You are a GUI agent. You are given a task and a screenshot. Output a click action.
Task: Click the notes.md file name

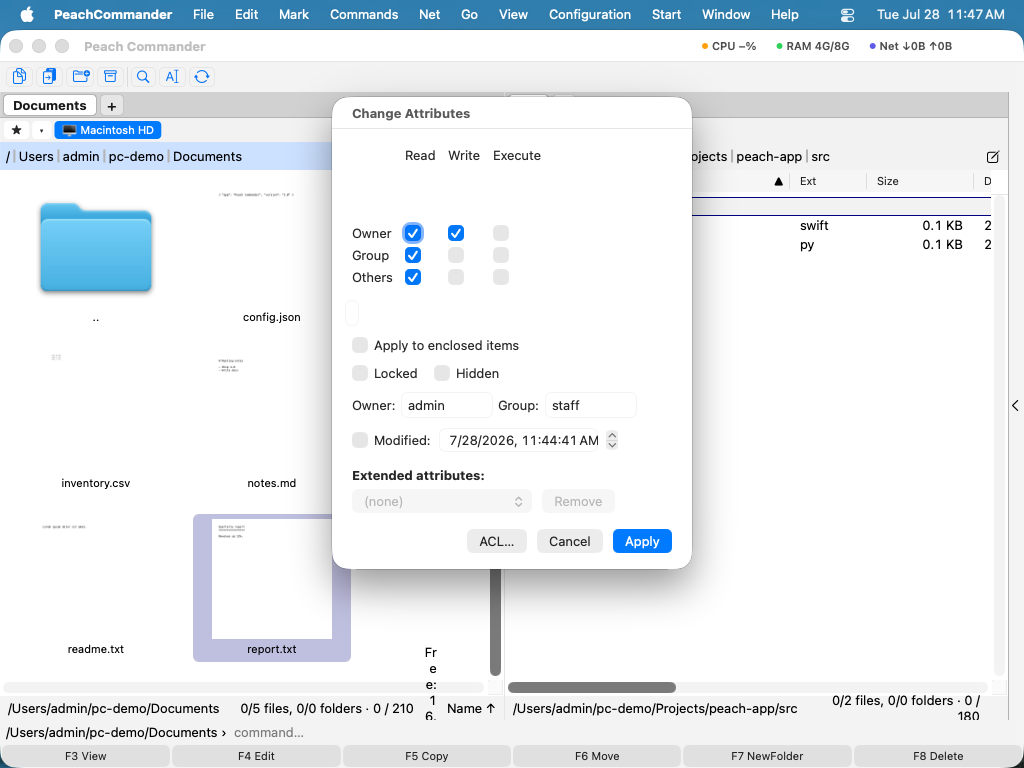tap(272, 483)
